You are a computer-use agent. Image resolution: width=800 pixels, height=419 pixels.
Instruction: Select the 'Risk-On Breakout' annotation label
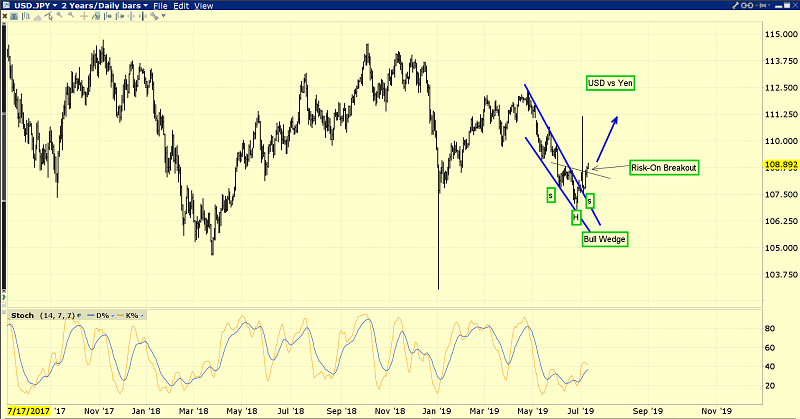664,167
